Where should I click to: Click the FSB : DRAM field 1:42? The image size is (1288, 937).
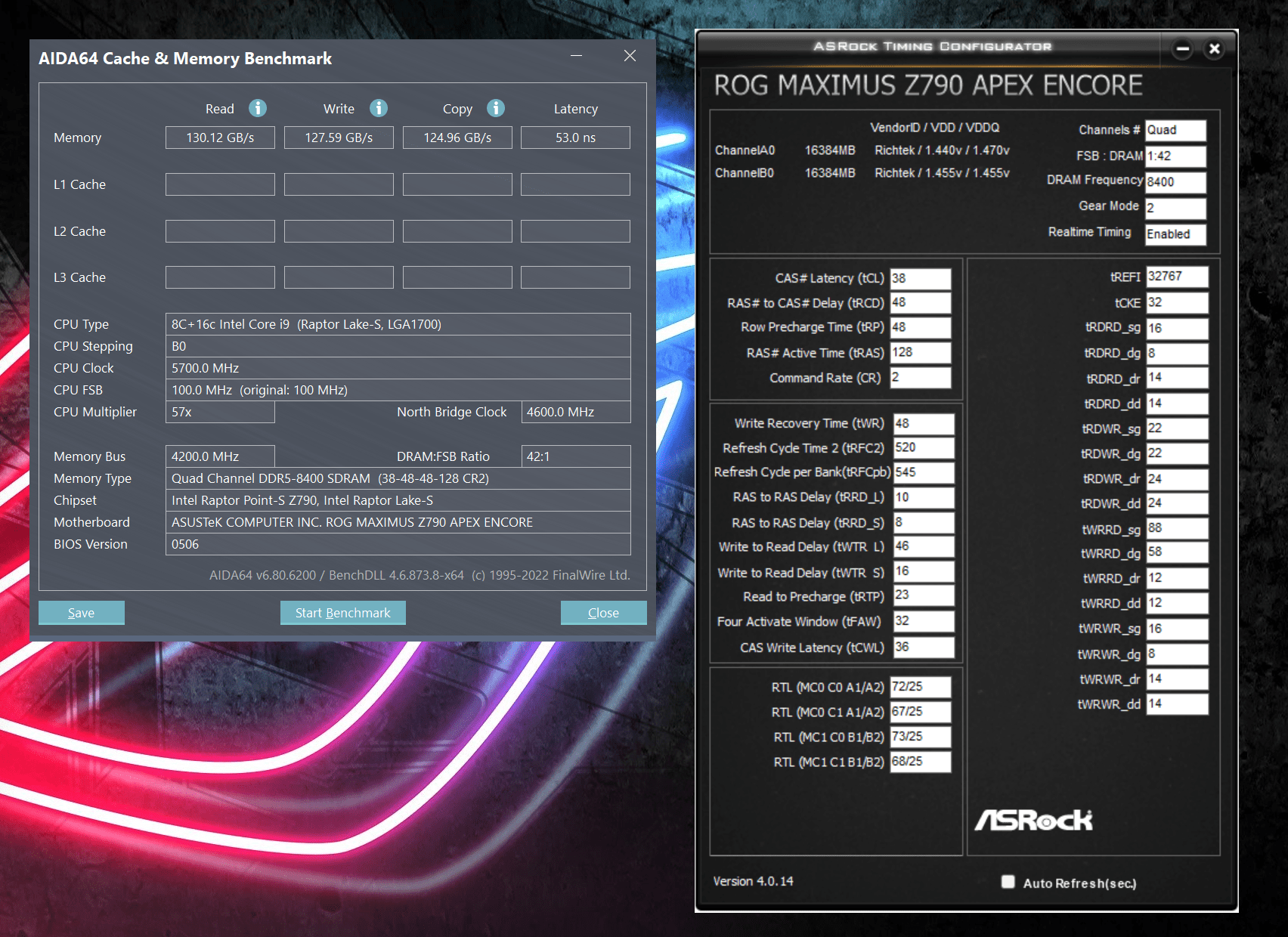point(1175,156)
